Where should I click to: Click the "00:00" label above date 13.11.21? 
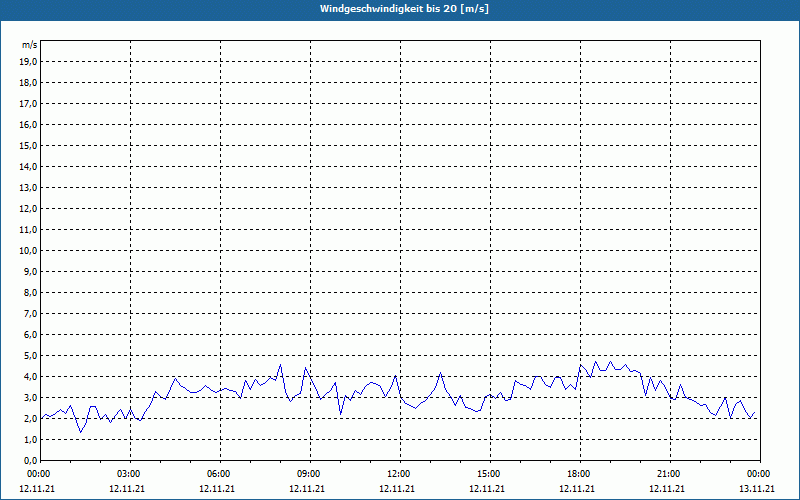click(x=760, y=474)
